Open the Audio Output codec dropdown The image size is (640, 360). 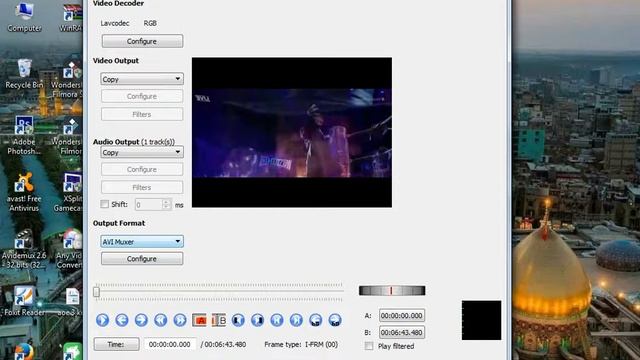point(142,152)
